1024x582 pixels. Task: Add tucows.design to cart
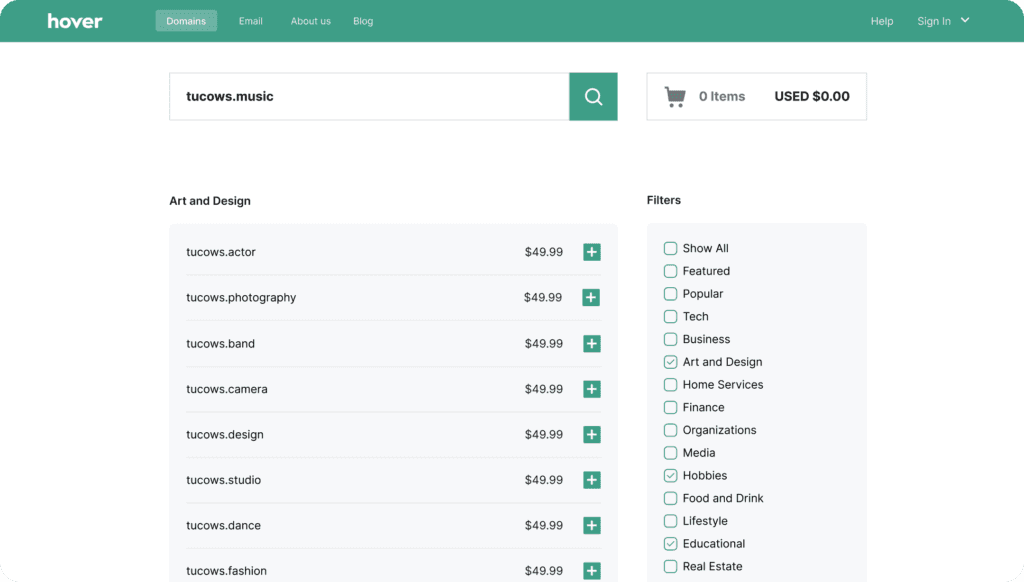[x=592, y=434]
